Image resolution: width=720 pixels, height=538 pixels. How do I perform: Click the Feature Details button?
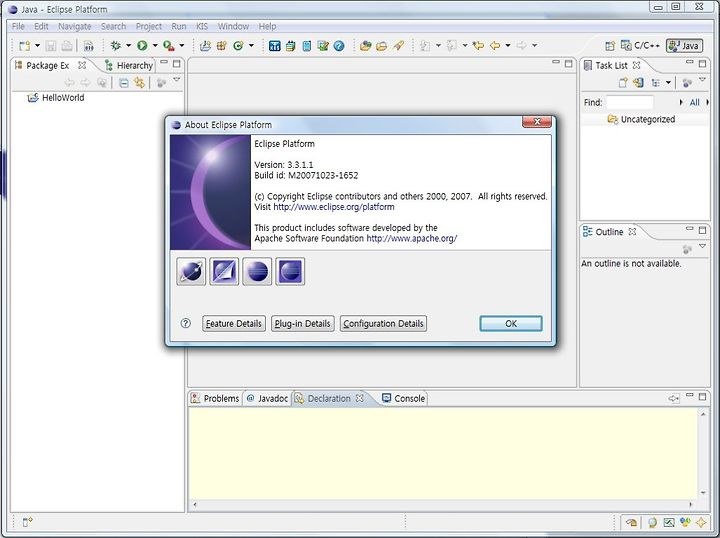(x=234, y=324)
